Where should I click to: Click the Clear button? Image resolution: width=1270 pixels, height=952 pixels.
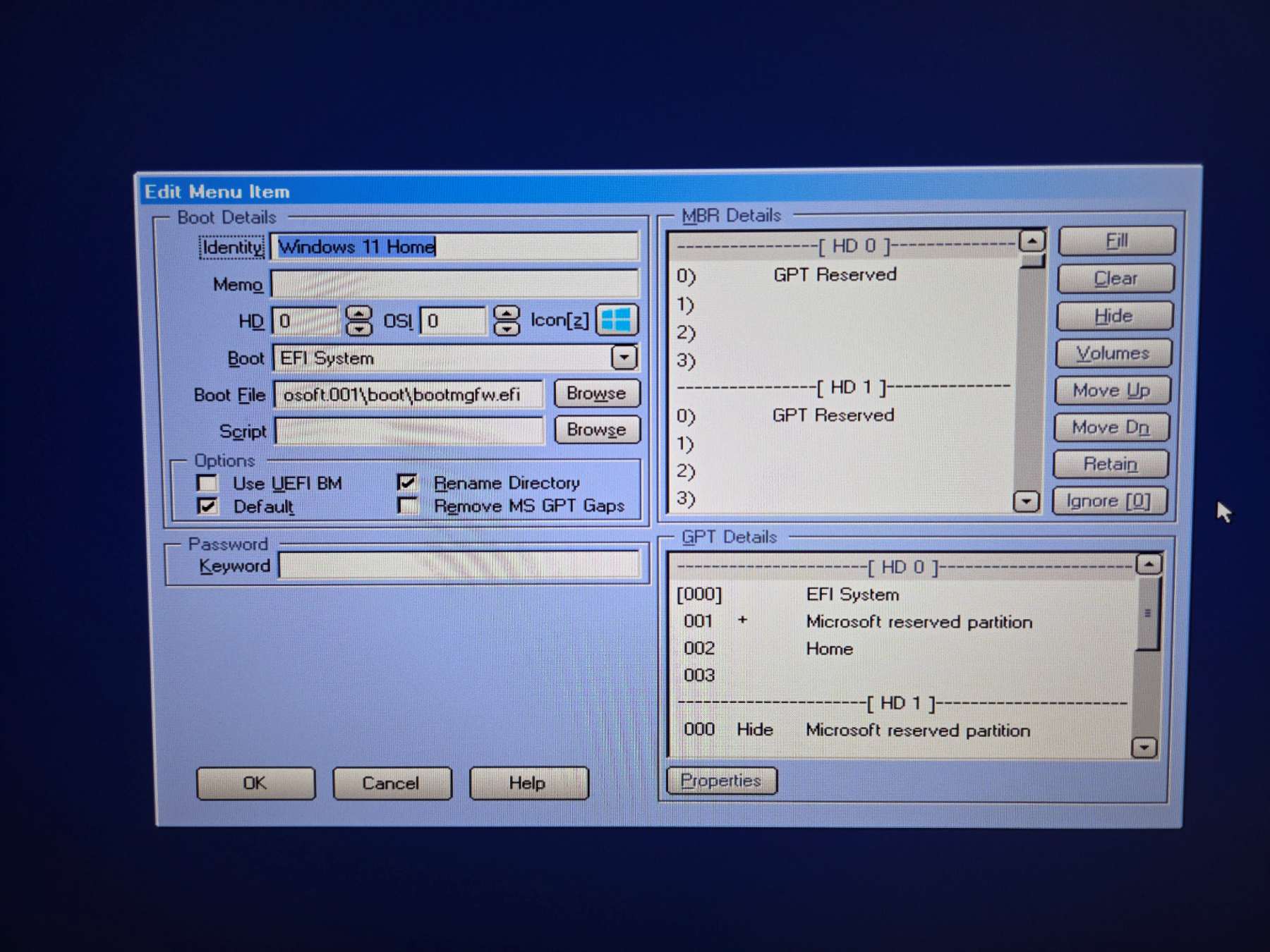[1116, 279]
